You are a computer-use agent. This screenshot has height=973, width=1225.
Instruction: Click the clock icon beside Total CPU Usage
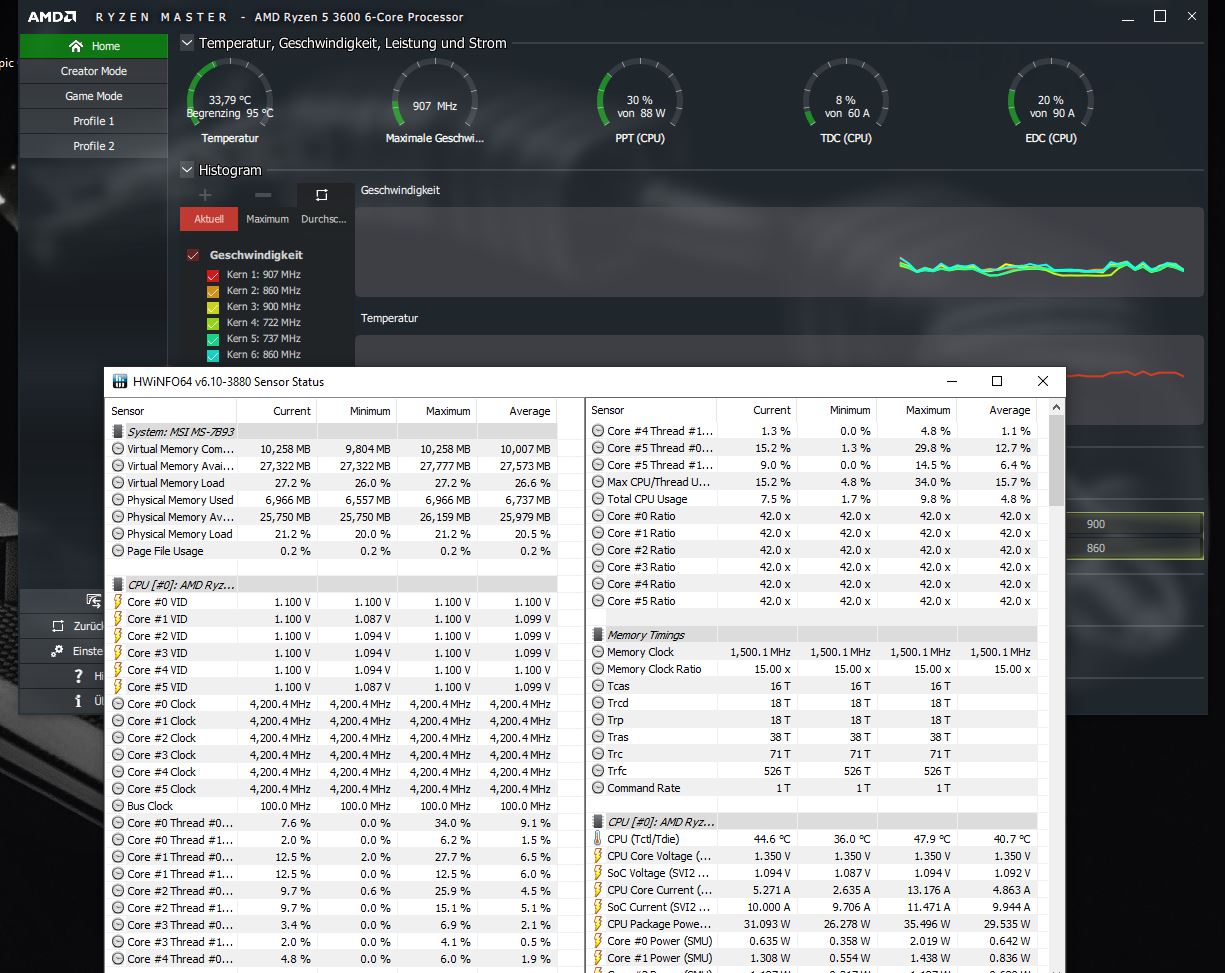coord(598,499)
